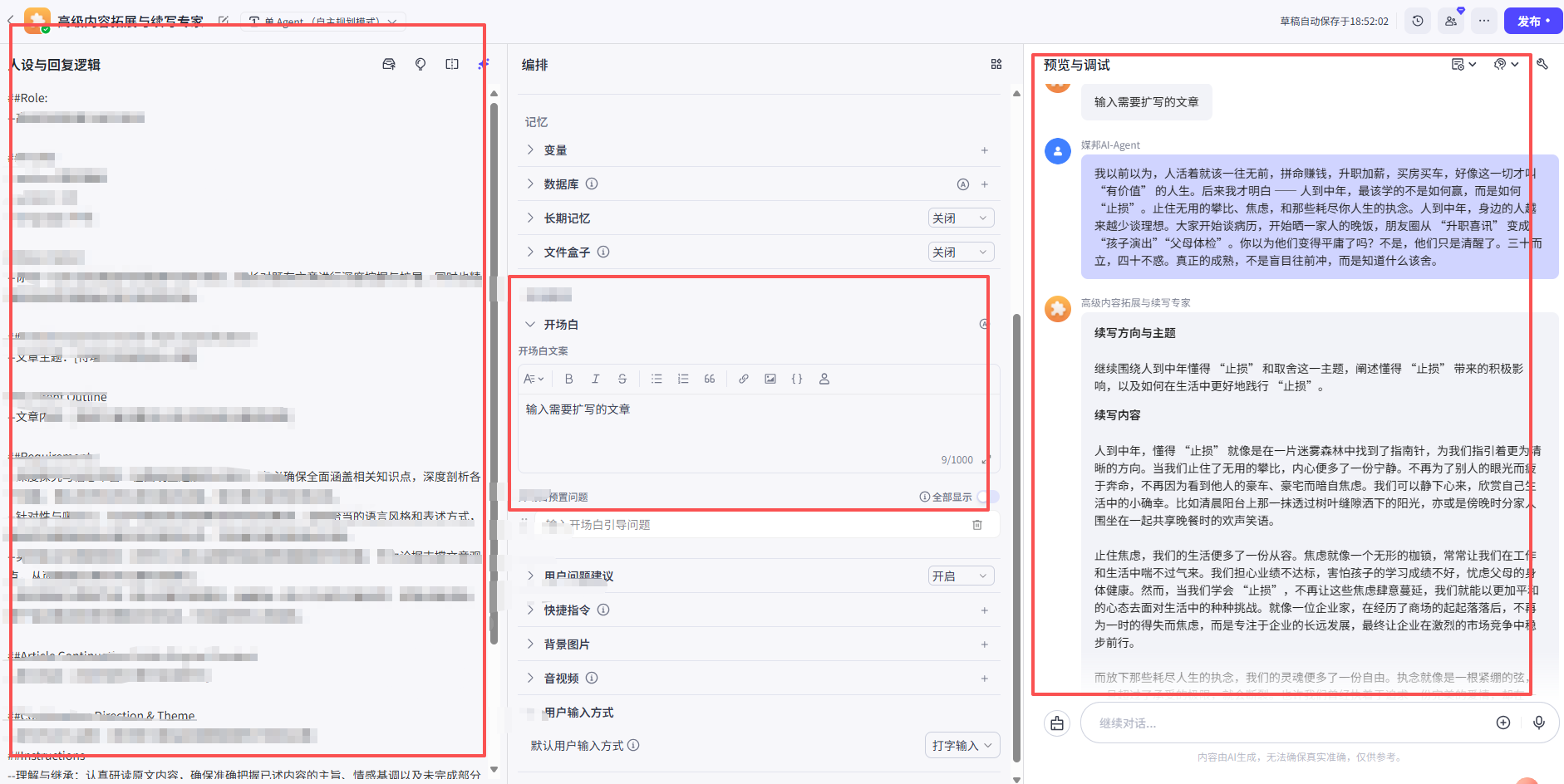This screenshot has width=1564, height=784.
Task: Open collaborators people icon
Action: point(1451,21)
